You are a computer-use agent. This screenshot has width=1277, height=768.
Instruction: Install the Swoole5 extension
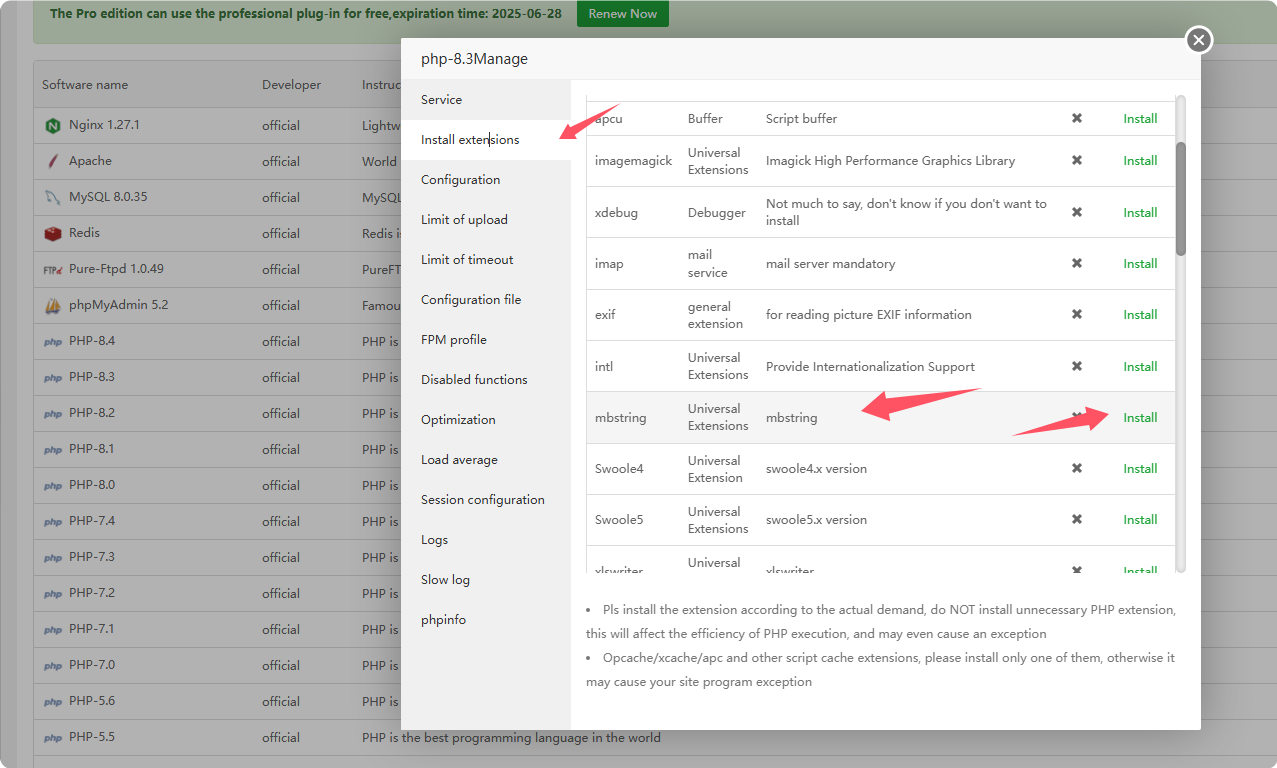1140,520
